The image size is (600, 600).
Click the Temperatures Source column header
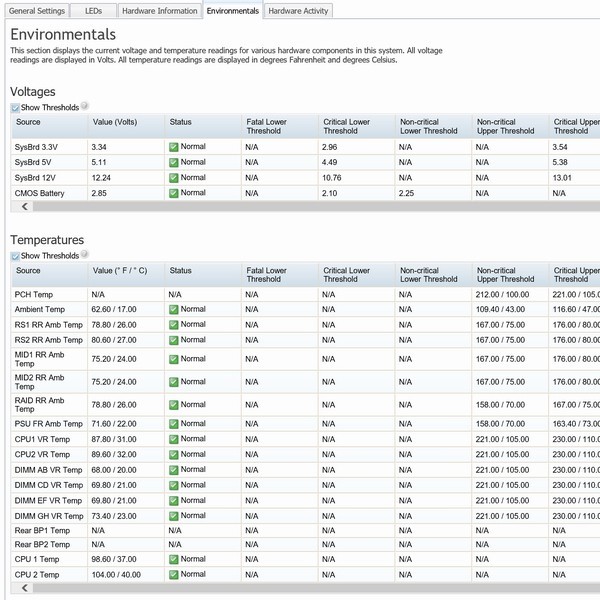[x=50, y=275]
